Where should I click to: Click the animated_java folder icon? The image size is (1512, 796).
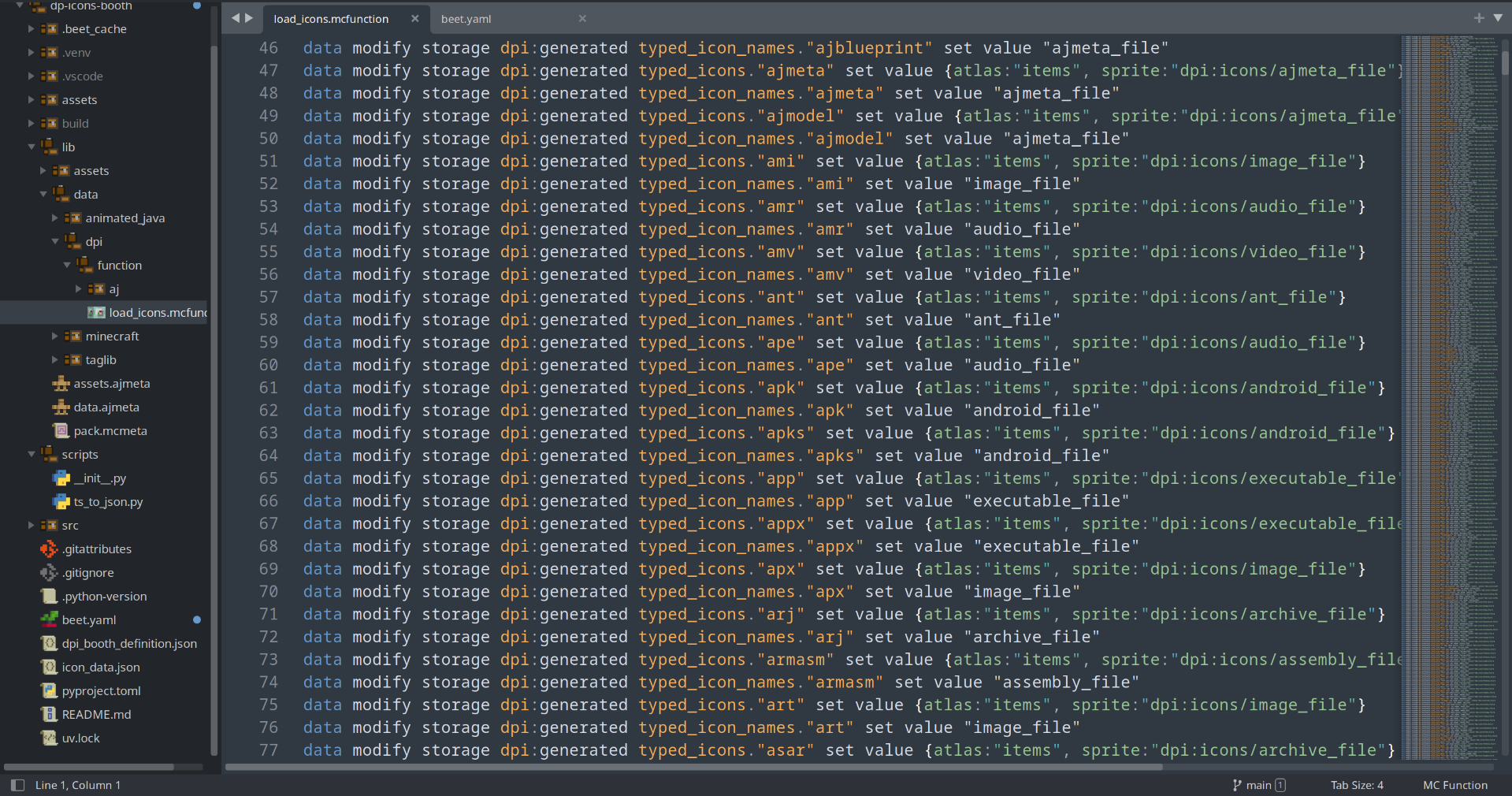(72, 218)
